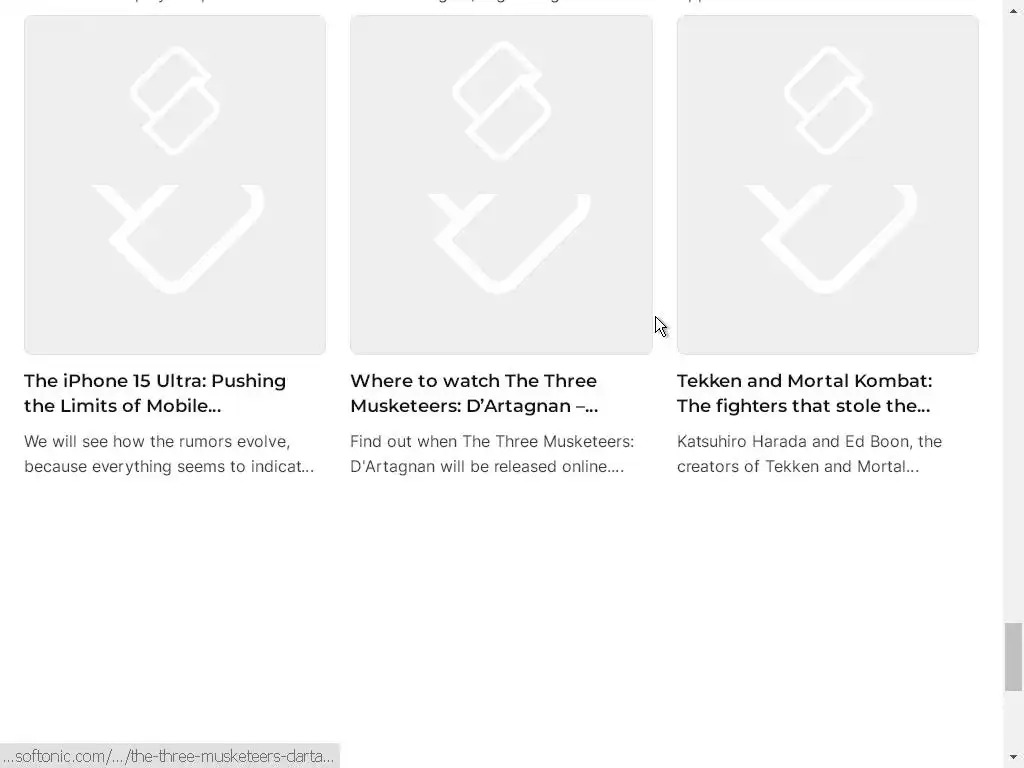1024x768 pixels.
Task: Click 'Katsuhiro Harada and Ed Boon' excerpt
Action: pyautogui.click(x=810, y=454)
